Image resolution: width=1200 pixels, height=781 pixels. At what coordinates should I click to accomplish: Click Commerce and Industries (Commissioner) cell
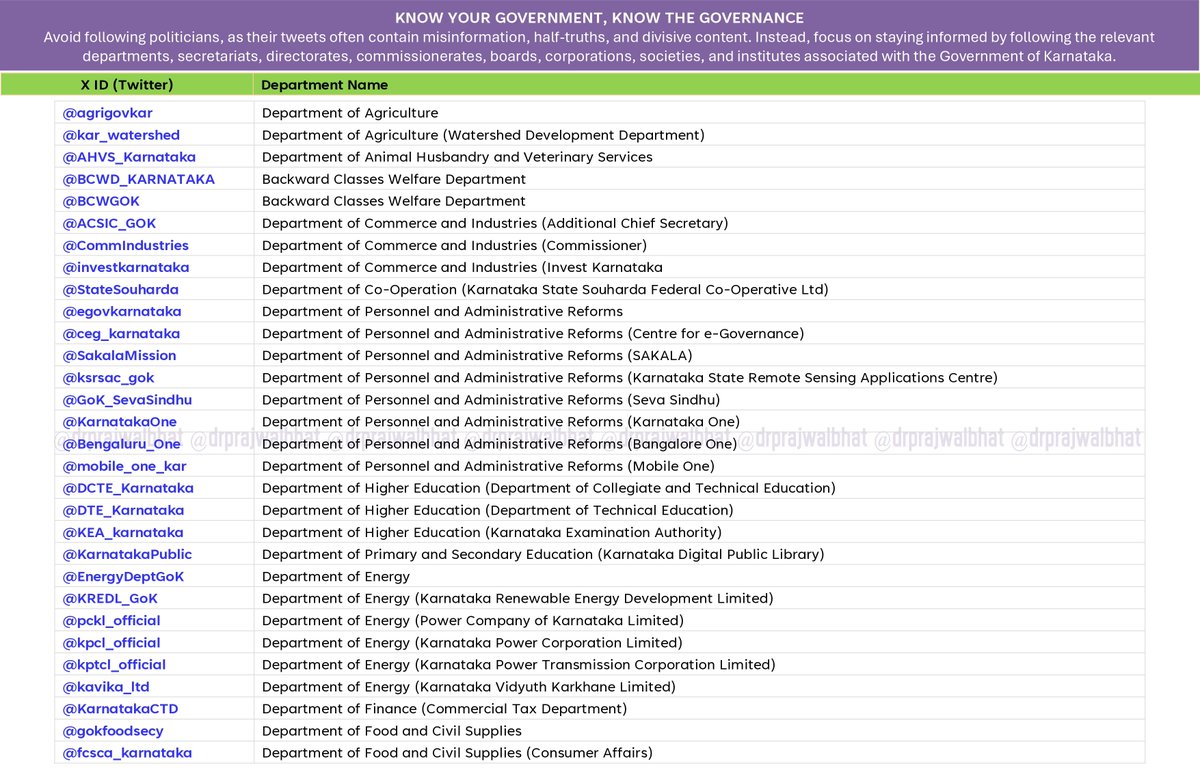coord(699,245)
